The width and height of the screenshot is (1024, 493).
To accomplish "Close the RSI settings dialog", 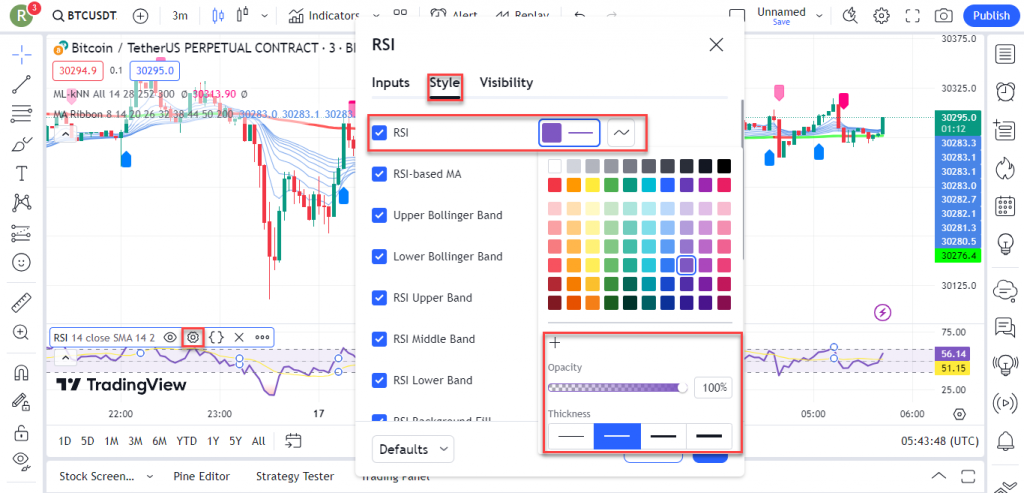I will 716,44.
